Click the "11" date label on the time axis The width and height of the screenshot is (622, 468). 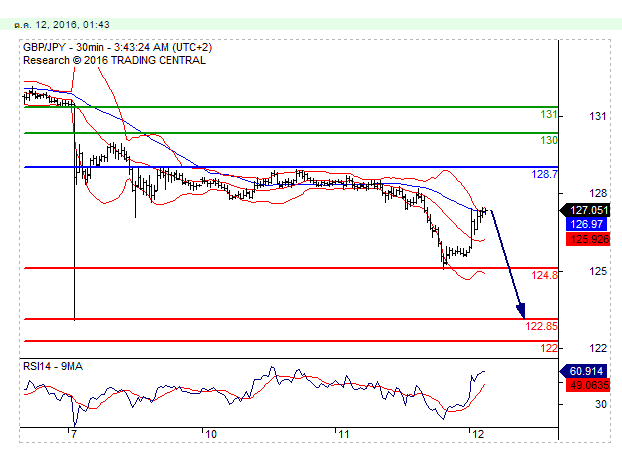pos(344,434)
